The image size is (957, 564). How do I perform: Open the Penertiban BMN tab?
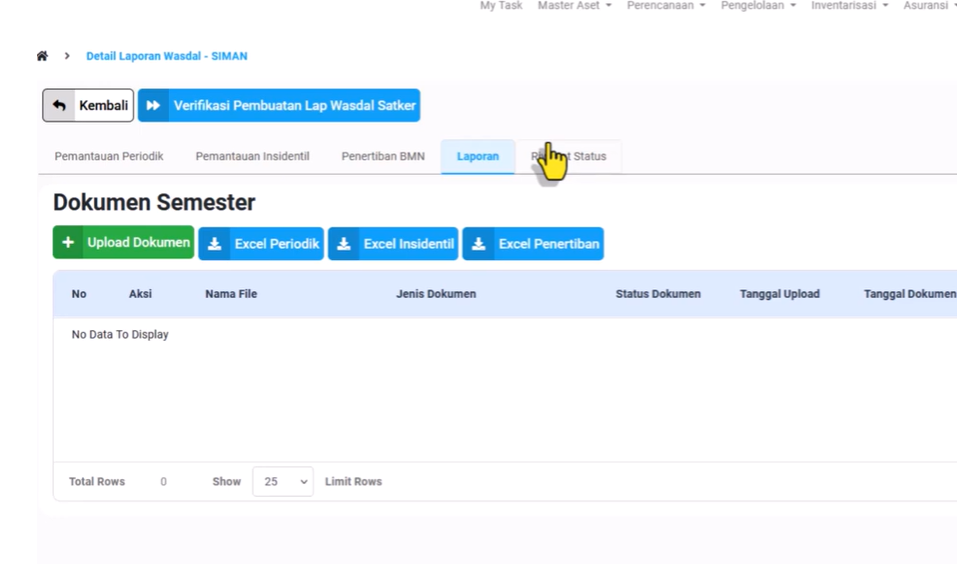(x=383, y=156)
